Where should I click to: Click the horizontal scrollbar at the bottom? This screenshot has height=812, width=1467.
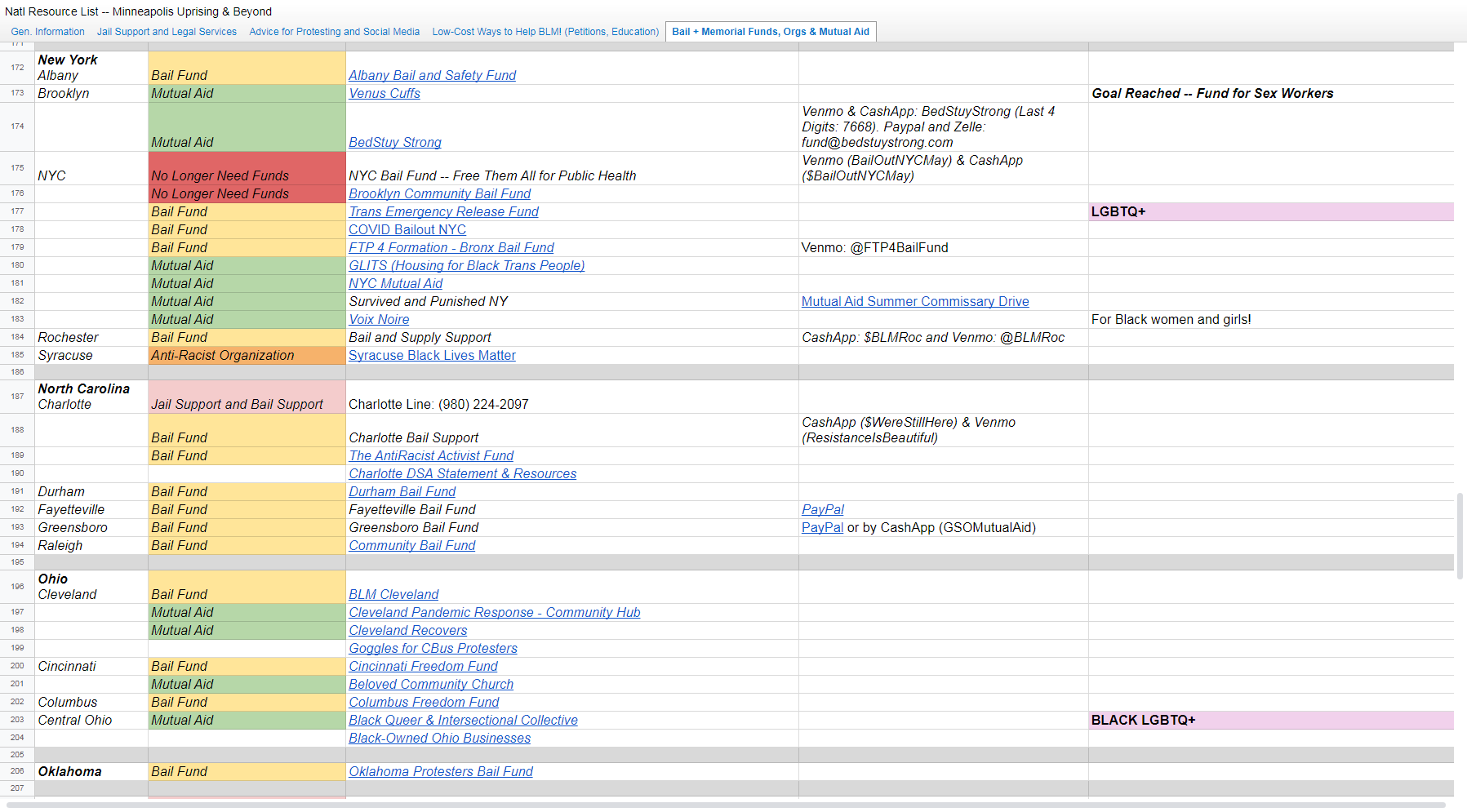726,805
